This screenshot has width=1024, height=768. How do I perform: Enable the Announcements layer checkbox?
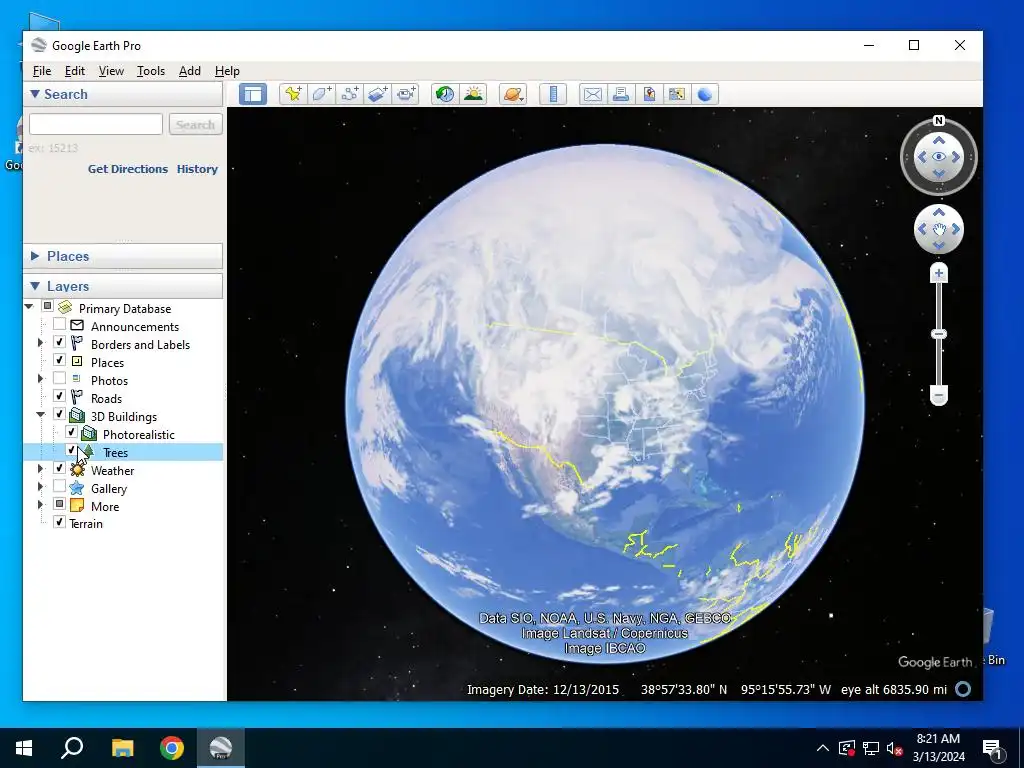click(59, 324)
